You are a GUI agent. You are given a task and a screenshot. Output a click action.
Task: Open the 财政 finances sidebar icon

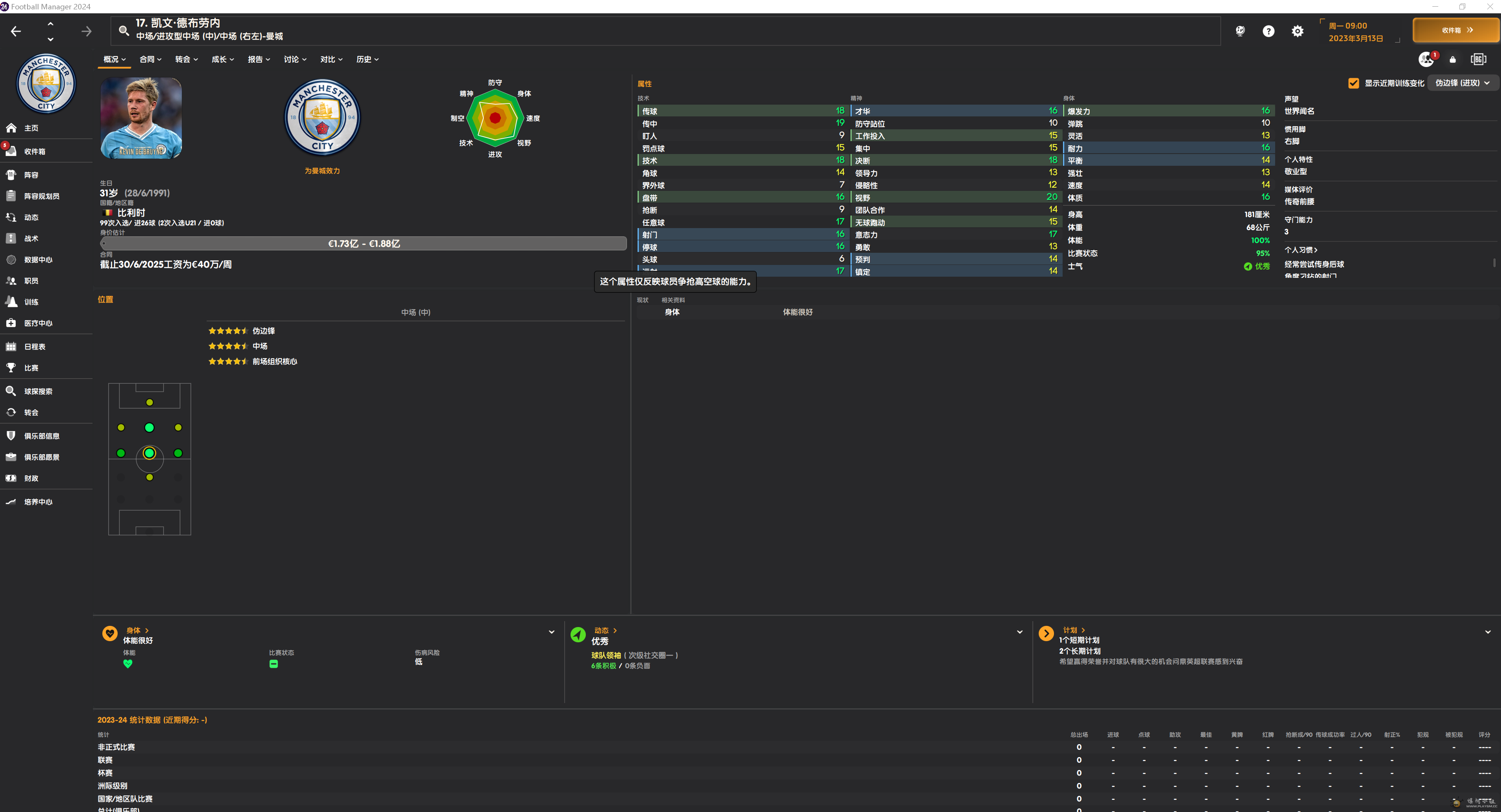coord(11,478)
